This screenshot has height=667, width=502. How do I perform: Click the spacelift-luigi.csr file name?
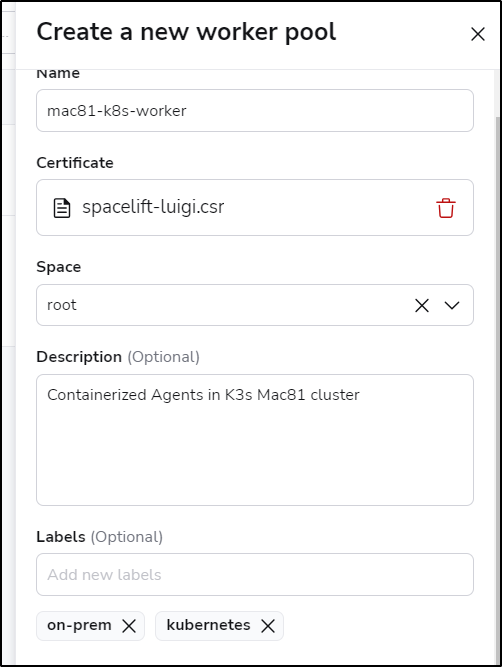(x=153, y=207)
